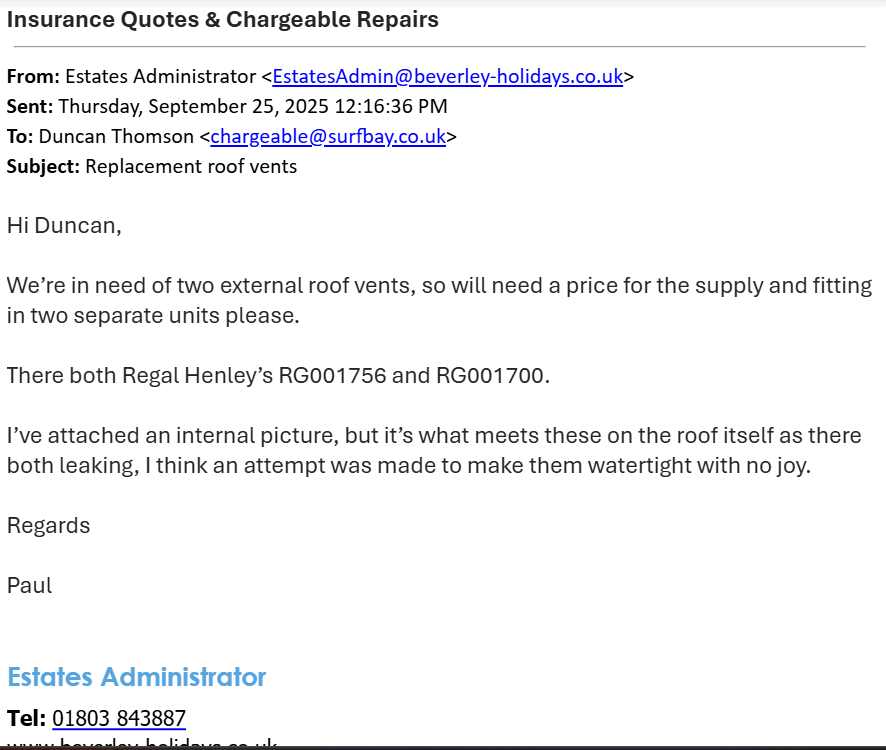Image resolution: width=886 pixels, height=750 pixels.
Task: Click the bold Sent: label
Action: pyautogui.click(x=30, y=107)
